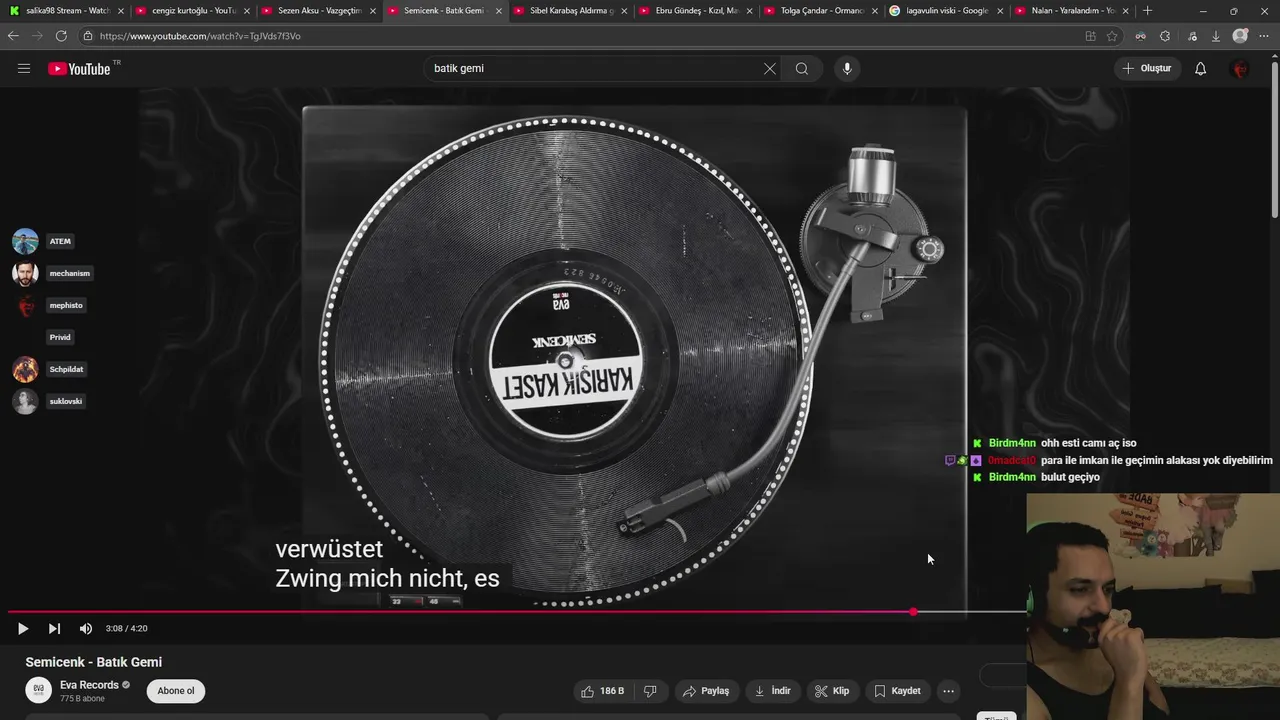Click the goggles extension icon in toolbar
Screen dimensions: 1280x720
(x=1140, y=36)
